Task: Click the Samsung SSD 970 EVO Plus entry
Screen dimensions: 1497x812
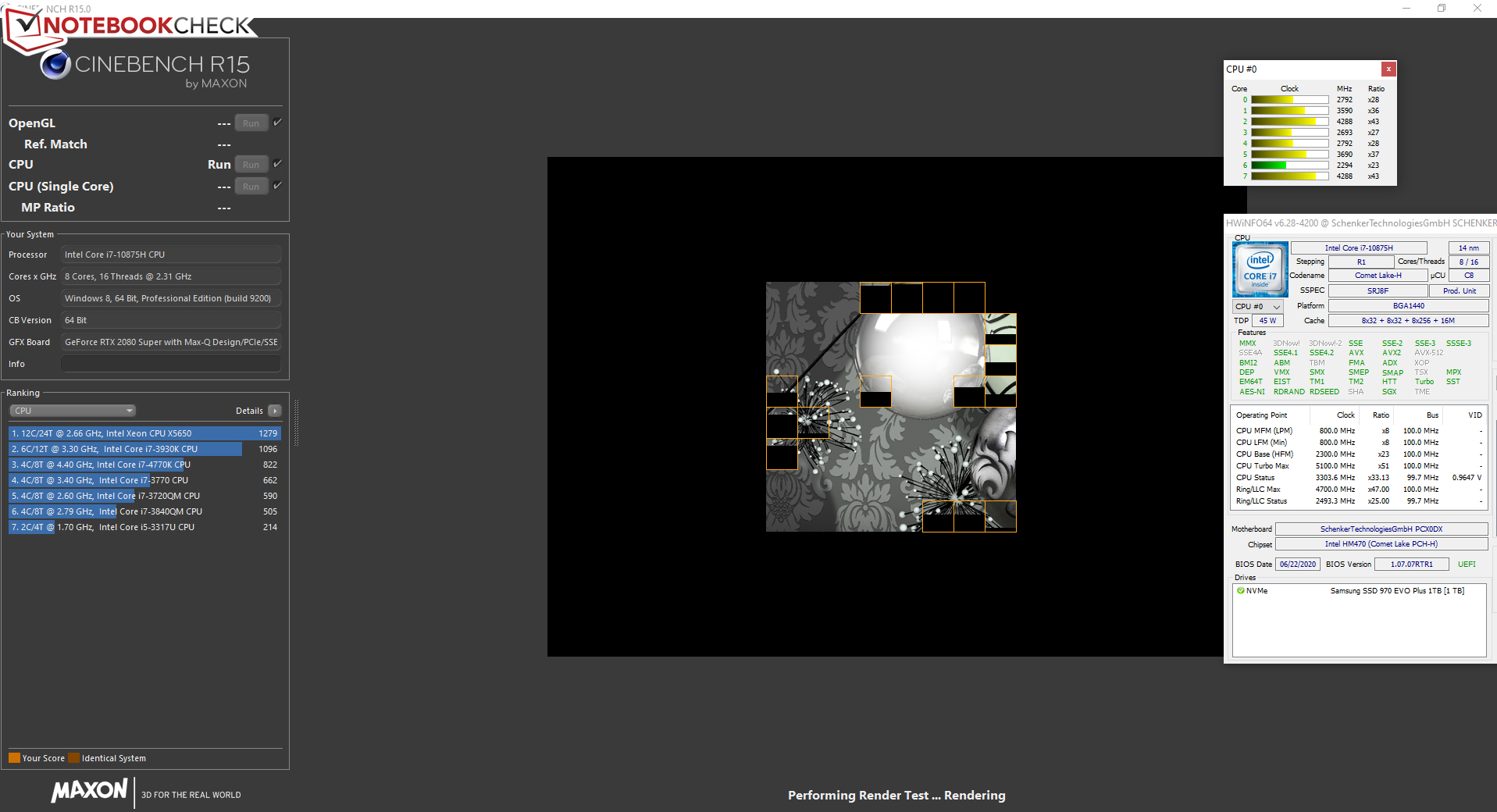Action: (x=1397, y=591)
